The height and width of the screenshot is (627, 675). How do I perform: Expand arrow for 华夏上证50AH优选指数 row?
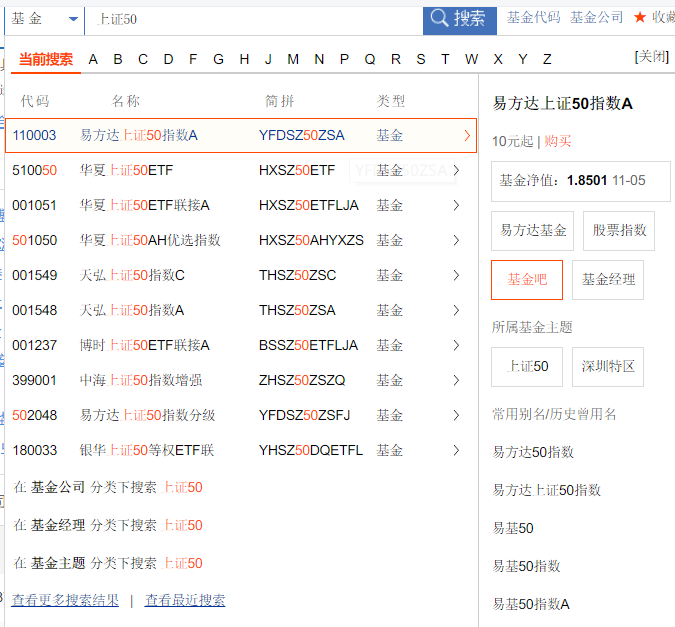pyautogui.click(x=456, y=240)
